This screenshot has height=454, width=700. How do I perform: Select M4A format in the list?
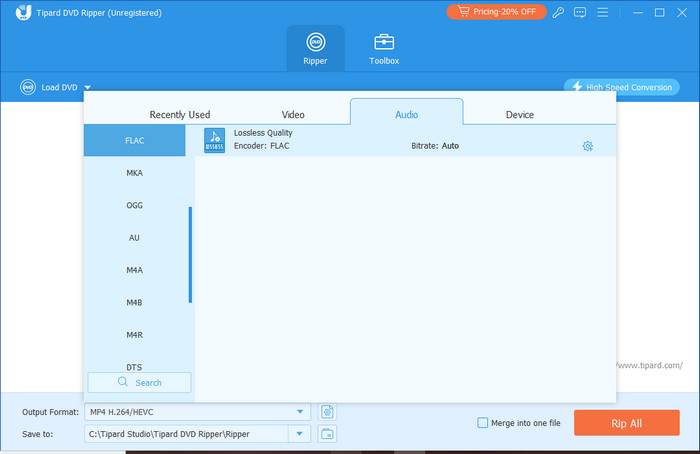134,270
